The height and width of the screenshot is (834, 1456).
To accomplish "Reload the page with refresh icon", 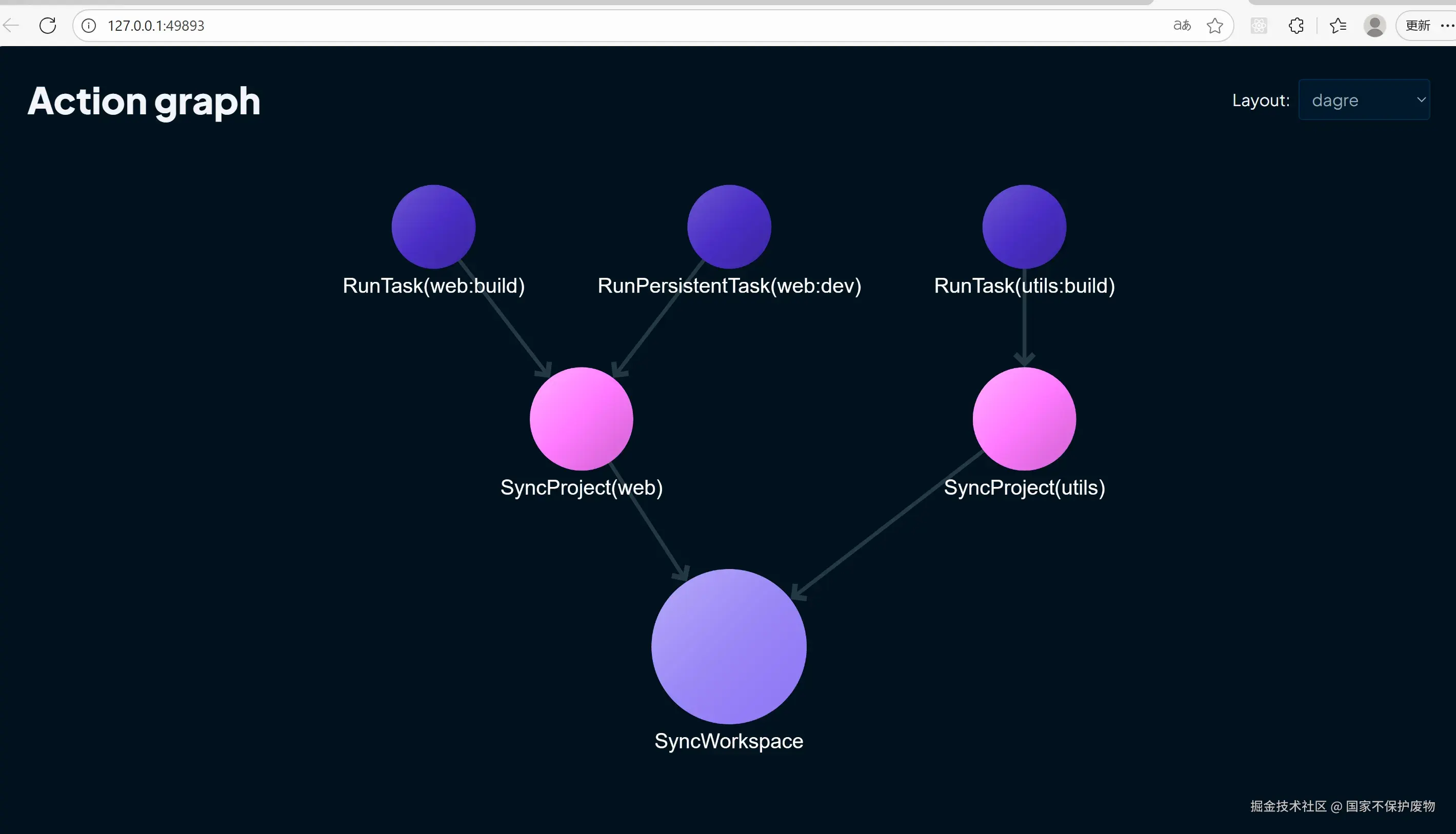I will tap(48, 25).
